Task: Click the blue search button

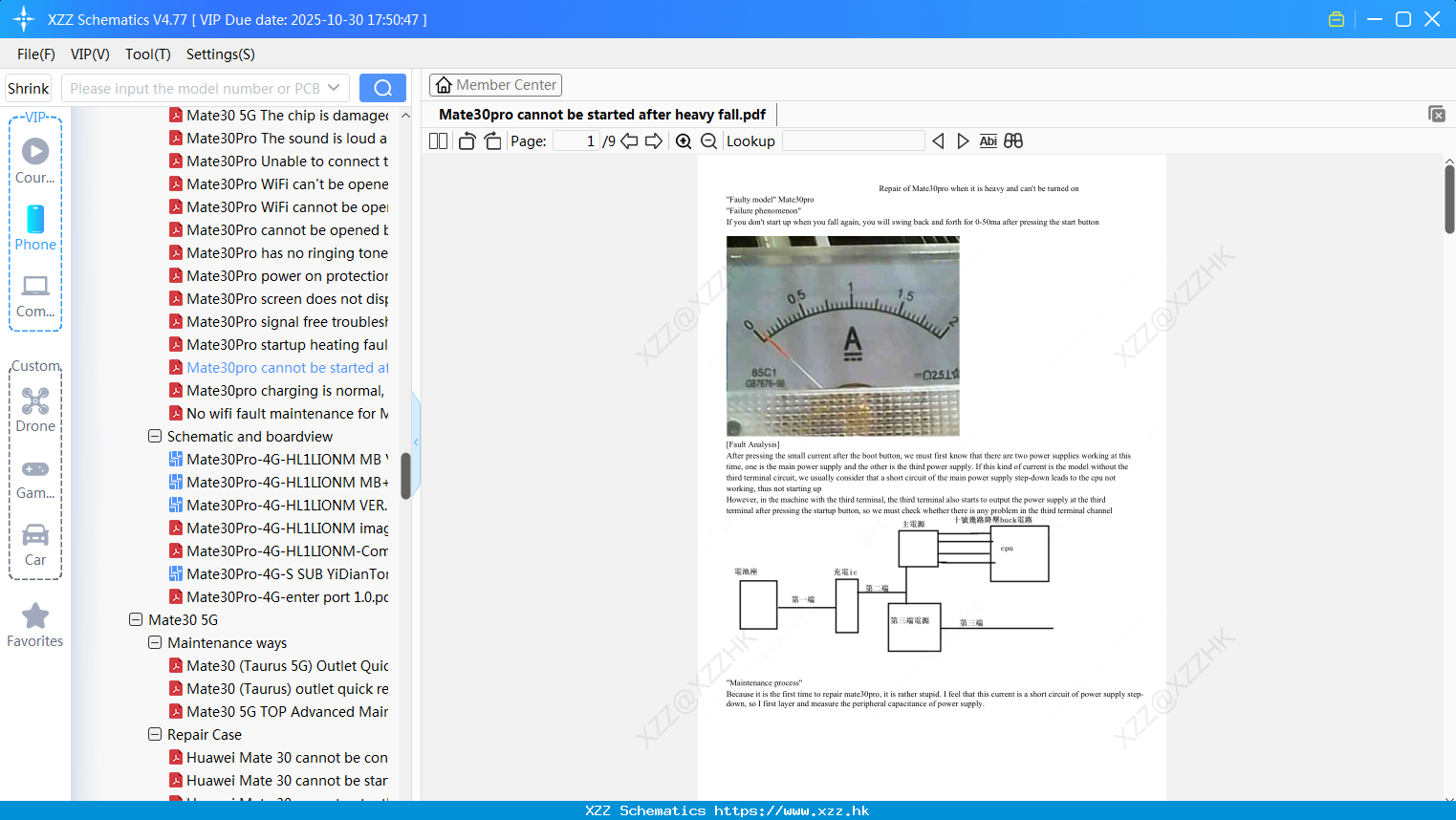Action: coord(382,88)
